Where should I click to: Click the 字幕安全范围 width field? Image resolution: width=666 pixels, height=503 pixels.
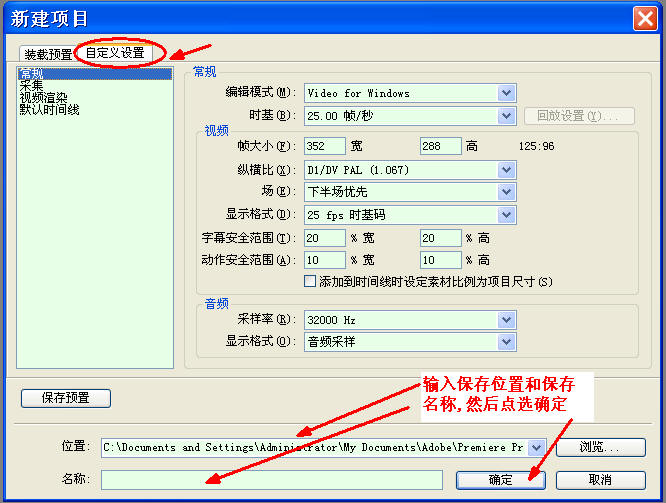(325, 238)
